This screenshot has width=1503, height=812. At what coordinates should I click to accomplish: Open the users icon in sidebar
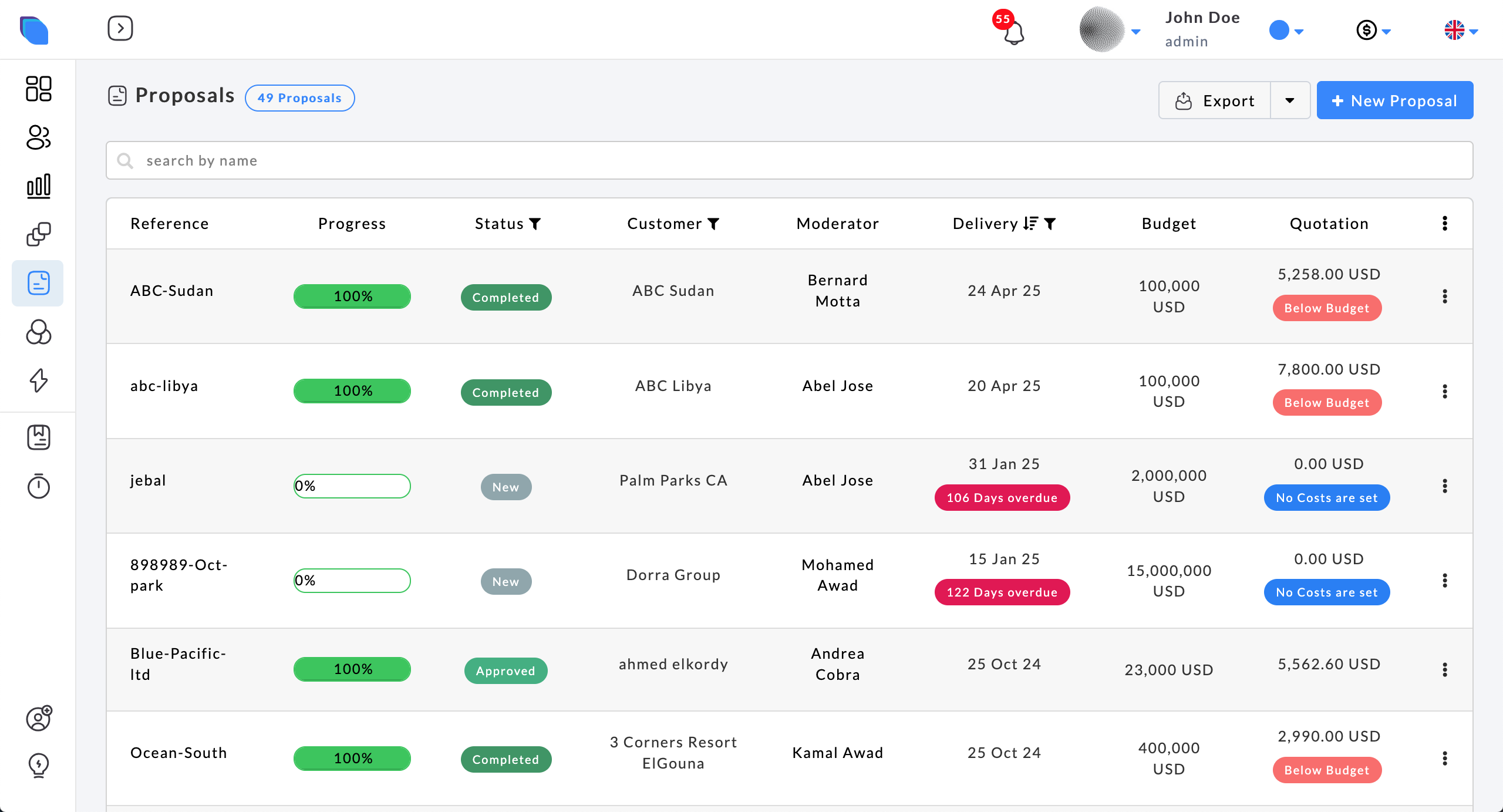[39, 137]
